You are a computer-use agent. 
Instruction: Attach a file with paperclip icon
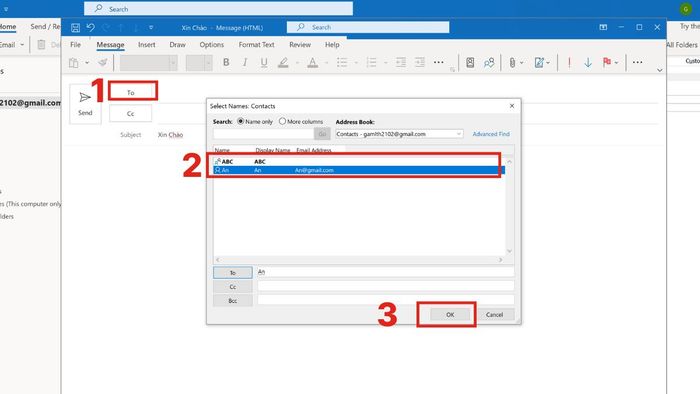(512, 63)
